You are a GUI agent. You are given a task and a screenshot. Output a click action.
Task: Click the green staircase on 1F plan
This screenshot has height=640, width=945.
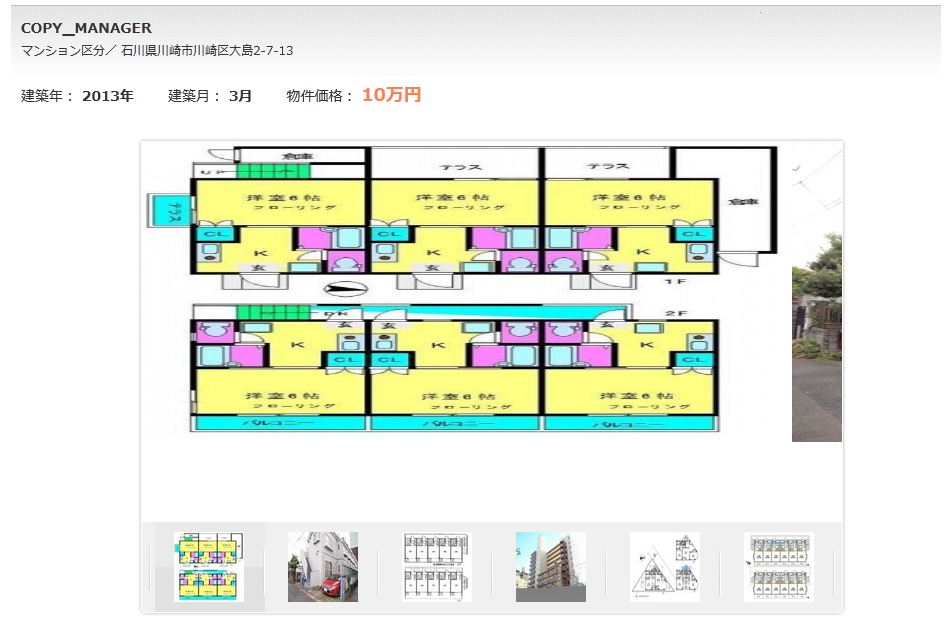point(268,171)
